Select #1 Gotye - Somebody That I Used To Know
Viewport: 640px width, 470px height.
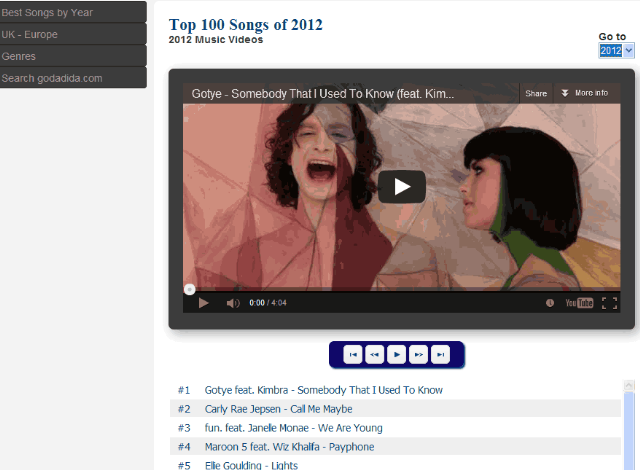395,390
